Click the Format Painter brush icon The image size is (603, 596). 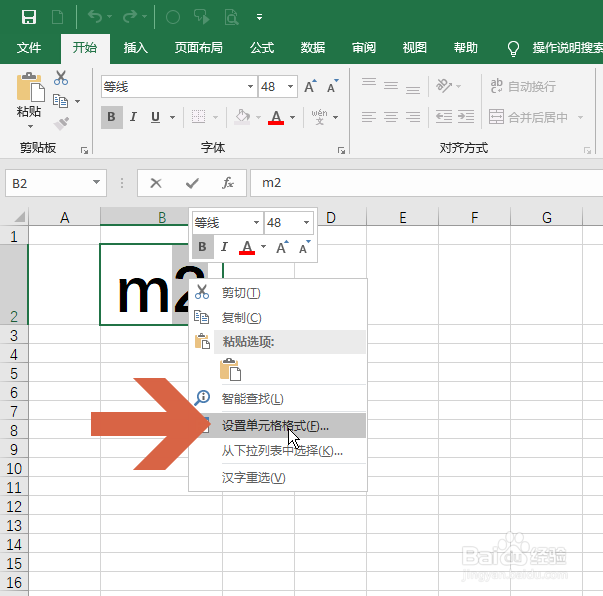61,123
